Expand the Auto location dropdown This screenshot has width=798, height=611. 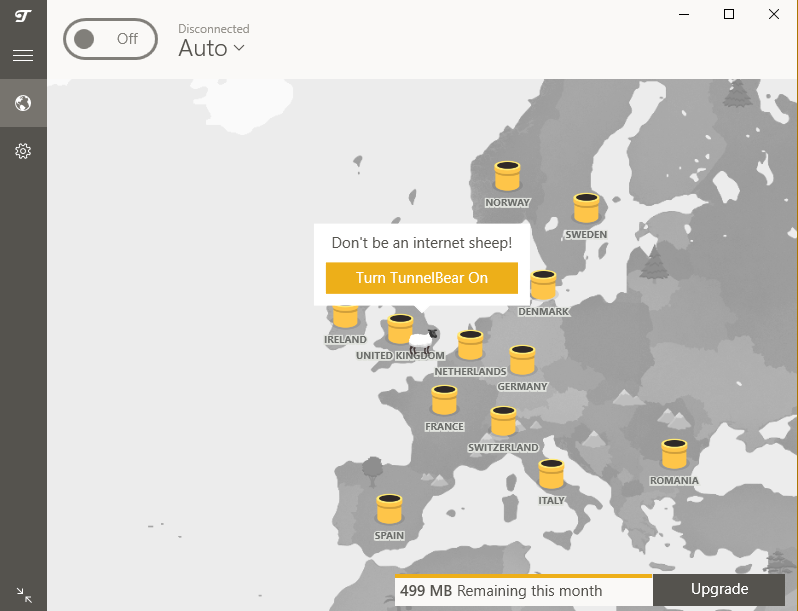coord(211,48)
